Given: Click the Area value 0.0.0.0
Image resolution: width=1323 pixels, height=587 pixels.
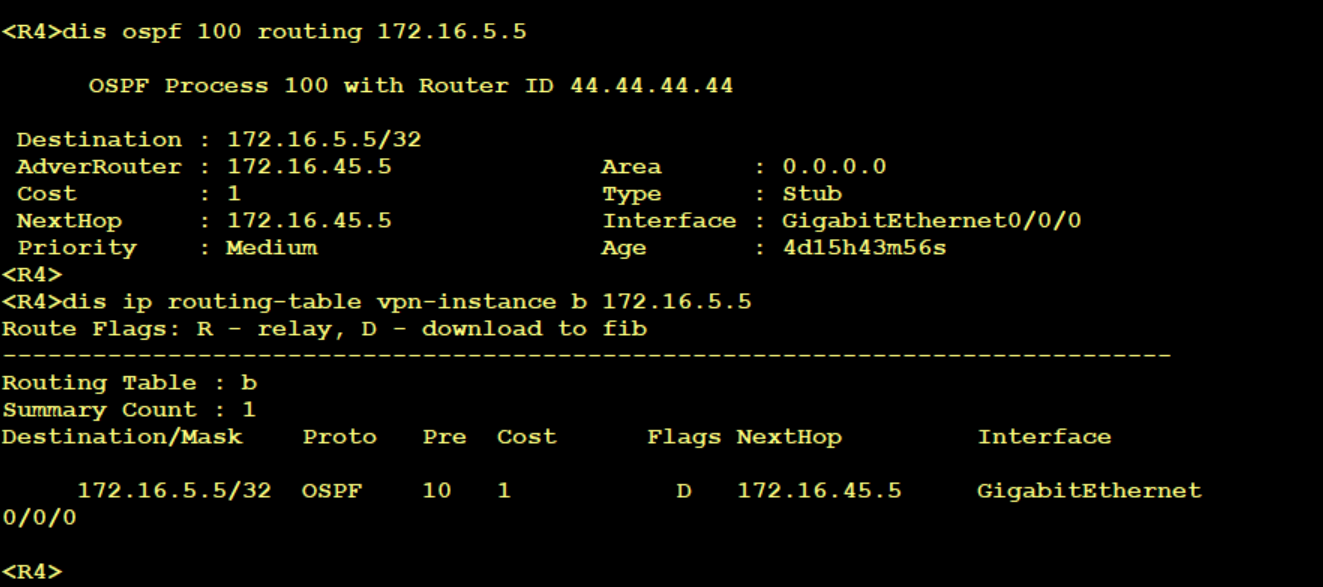Looking at the screenshot, I should 834,167.
